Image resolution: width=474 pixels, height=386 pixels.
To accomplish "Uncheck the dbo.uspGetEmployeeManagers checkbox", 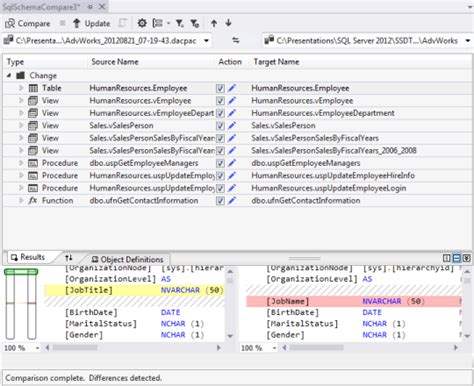I will click(220, 163).
